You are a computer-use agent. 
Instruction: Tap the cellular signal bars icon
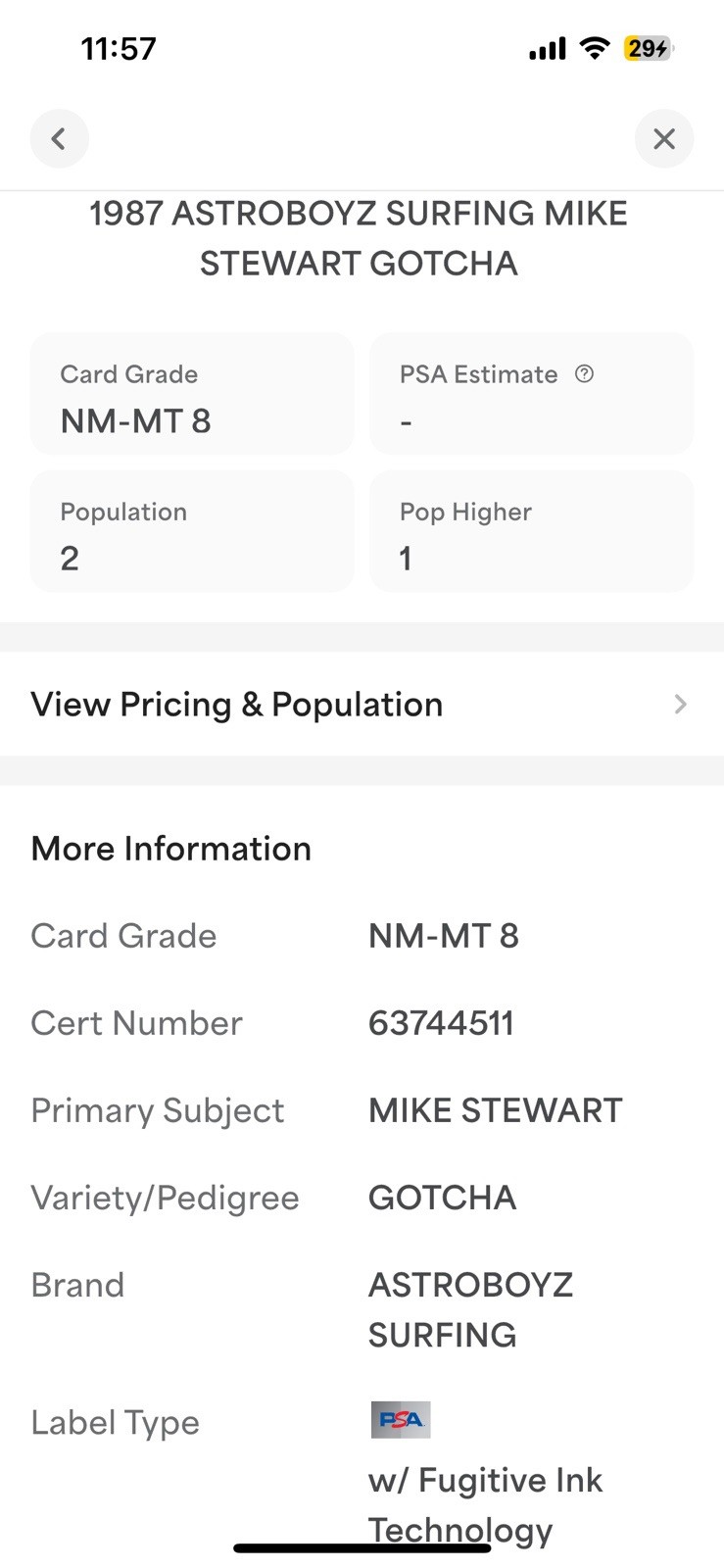click(x=548, y=49)
